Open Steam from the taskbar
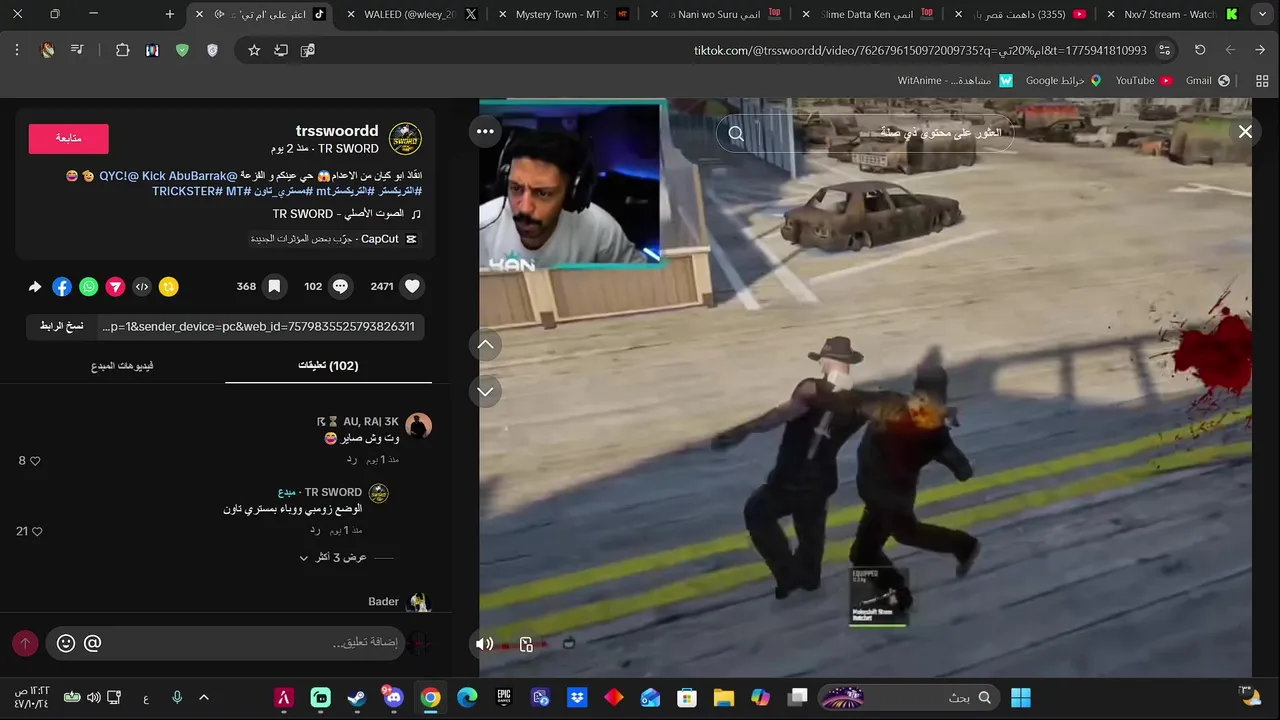 coord(357,697)
